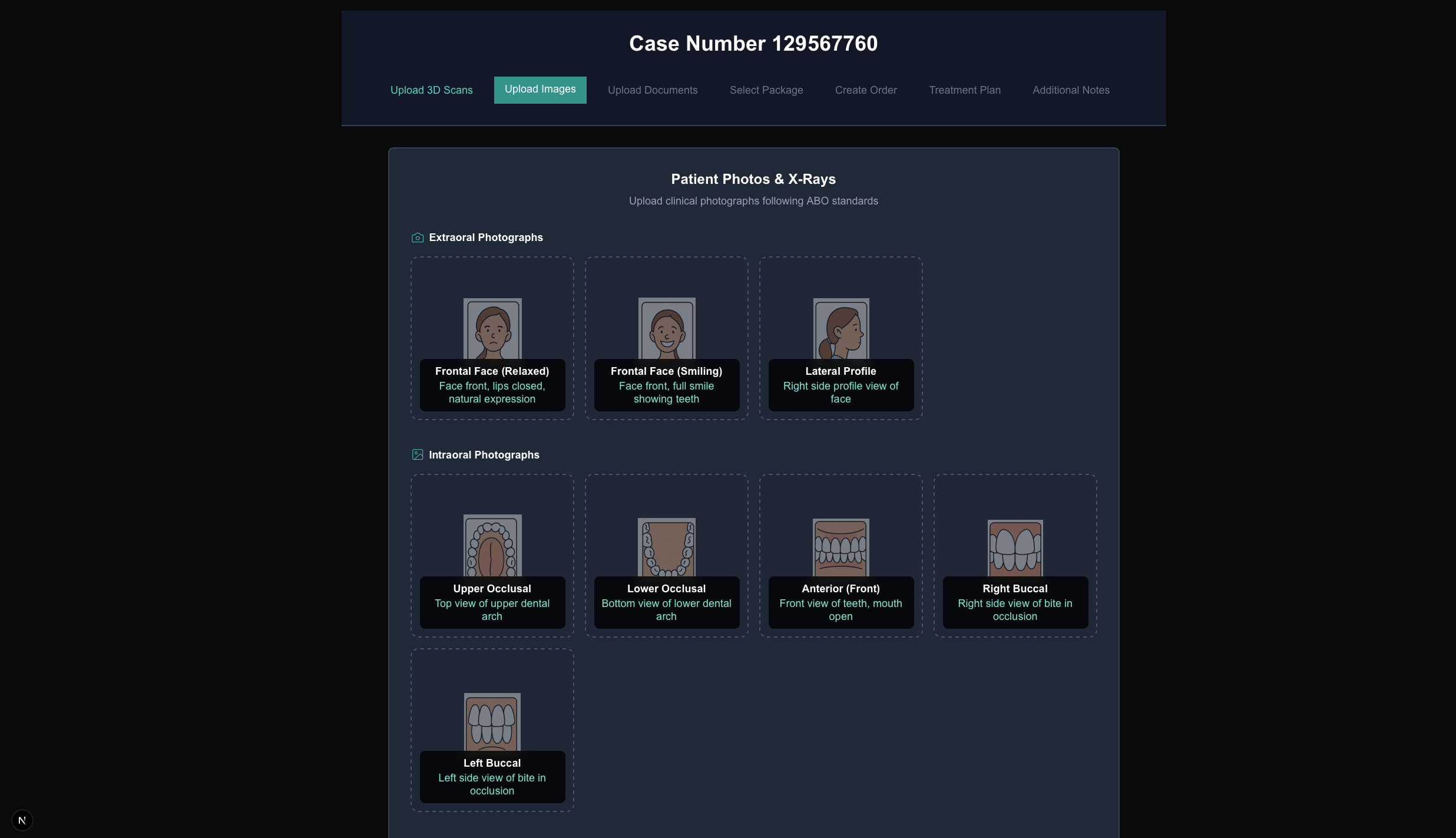Click the Lower Occlusal dental arch illustration
This screenshot has width=1456, height=838.
[x=666, y=546]
